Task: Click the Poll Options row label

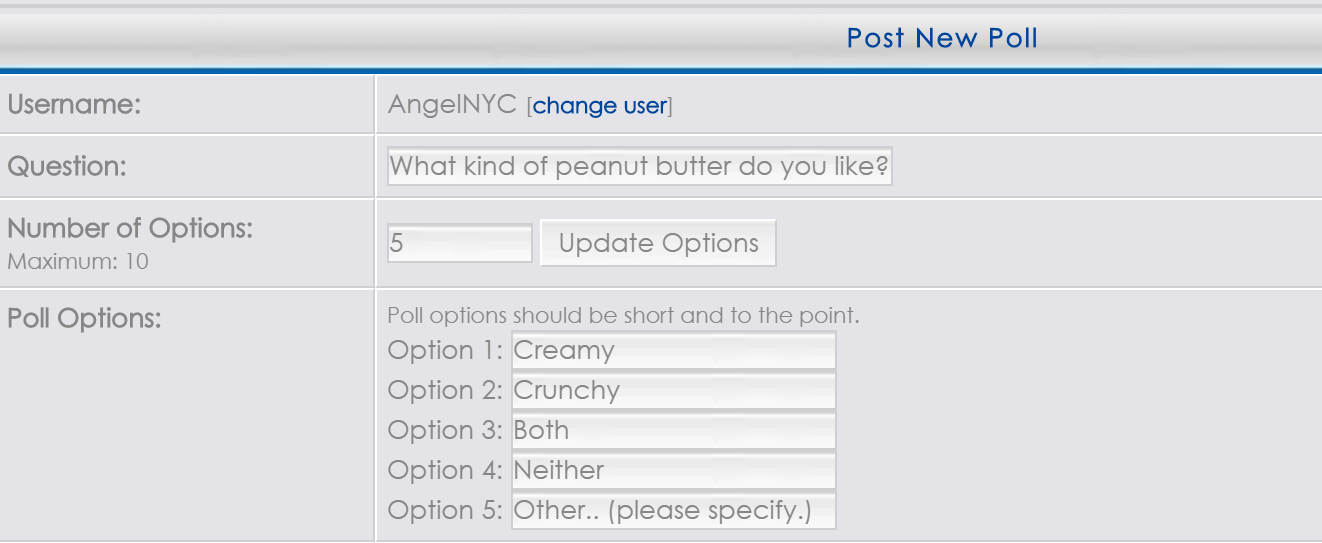Action: [83, 319]
